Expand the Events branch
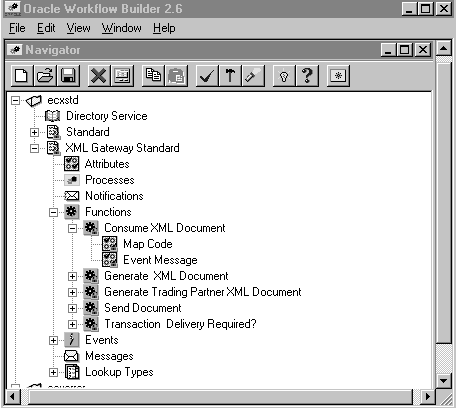 pyautogui.click(x=53, y=340)
